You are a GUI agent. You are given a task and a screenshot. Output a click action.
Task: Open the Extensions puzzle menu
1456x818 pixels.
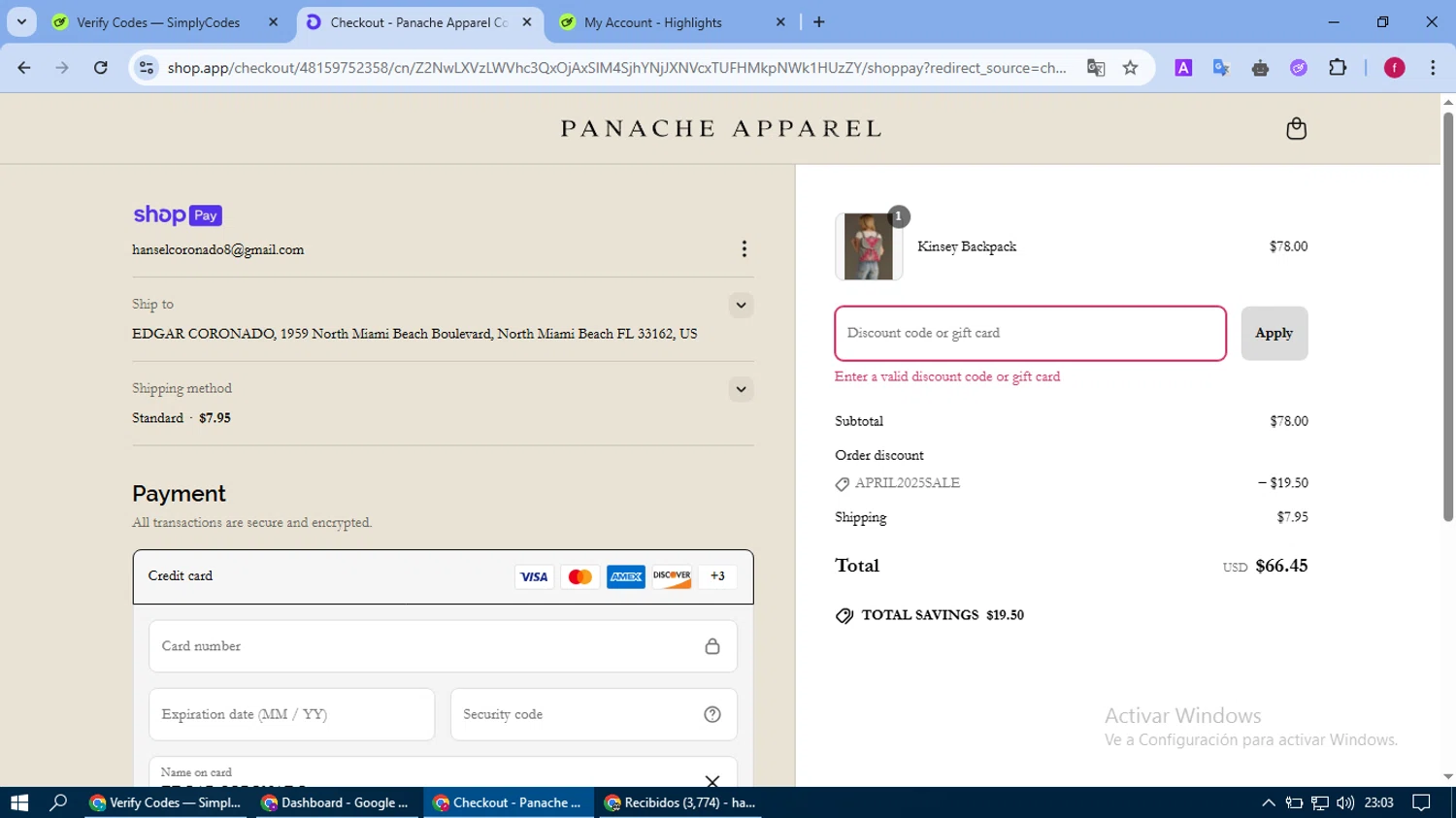pyautogui.click(x=1338, y=67)
